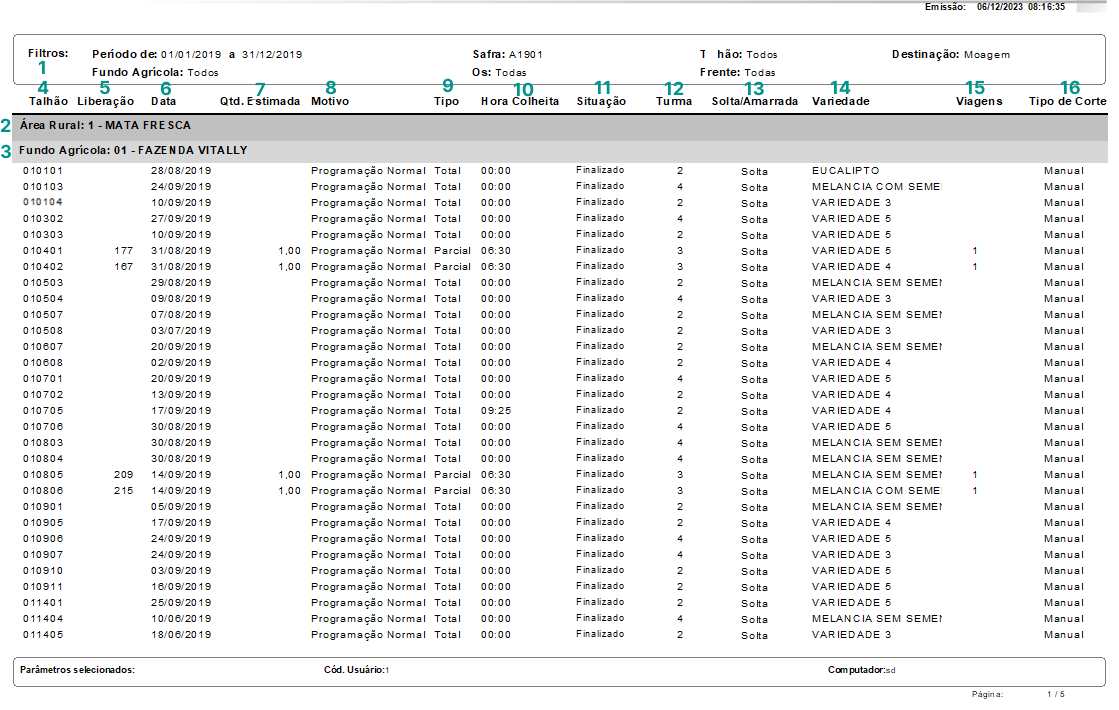This screenshot has width=1119, height=710.
Task: Click the Turma column header
Action: pos(674,101)
